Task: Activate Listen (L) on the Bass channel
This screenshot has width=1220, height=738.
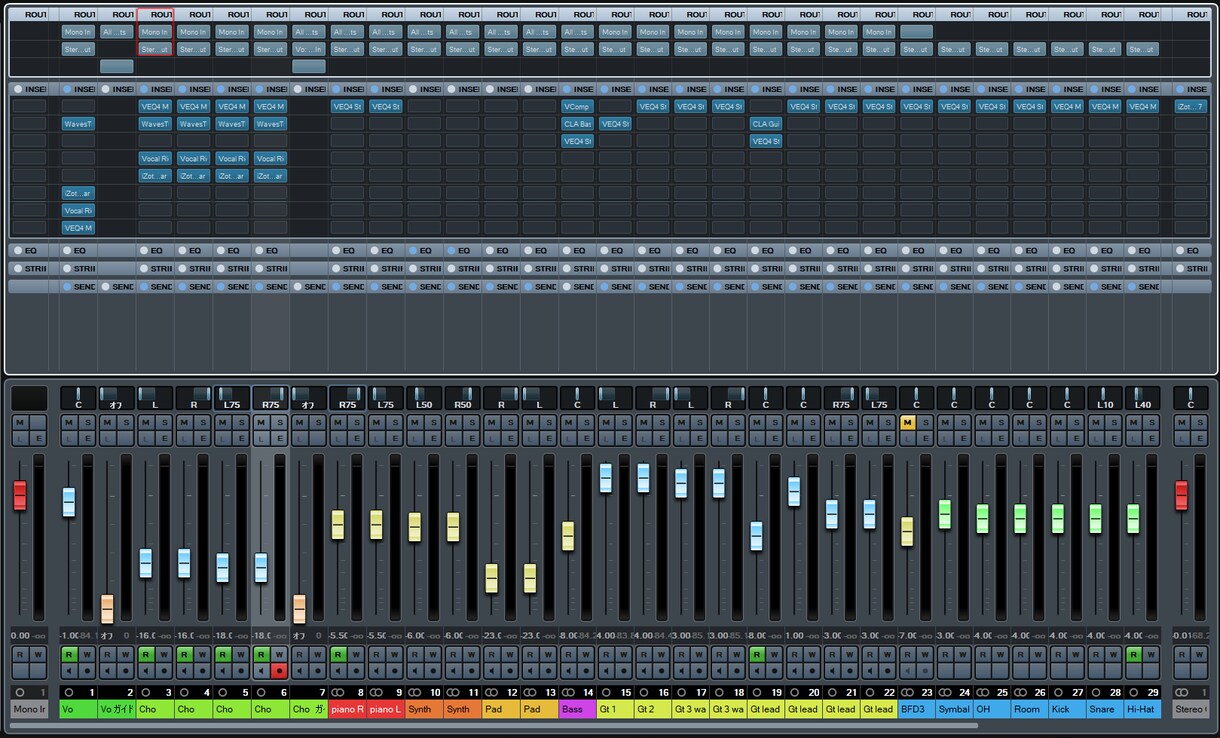Action: point(569,439)
